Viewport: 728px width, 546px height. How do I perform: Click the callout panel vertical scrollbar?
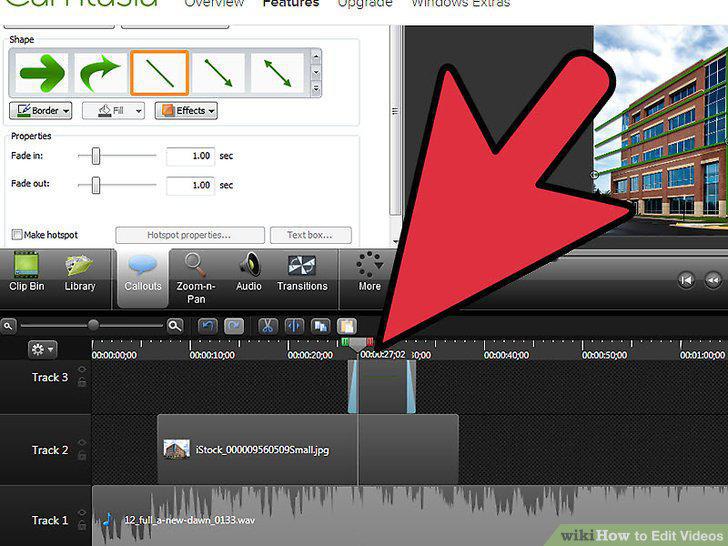tap(395, 121)
